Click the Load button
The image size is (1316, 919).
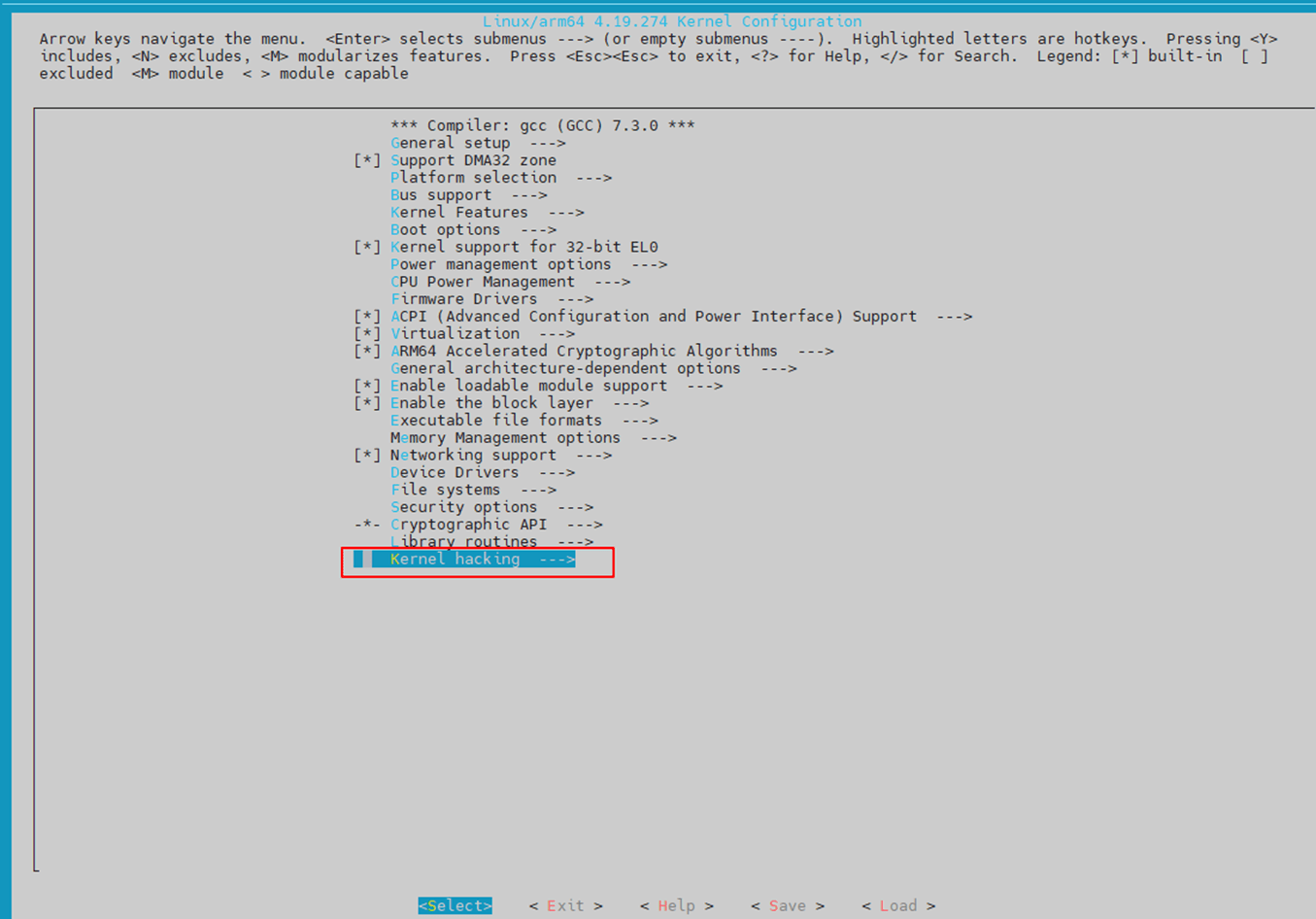click(x=898, y=905)
